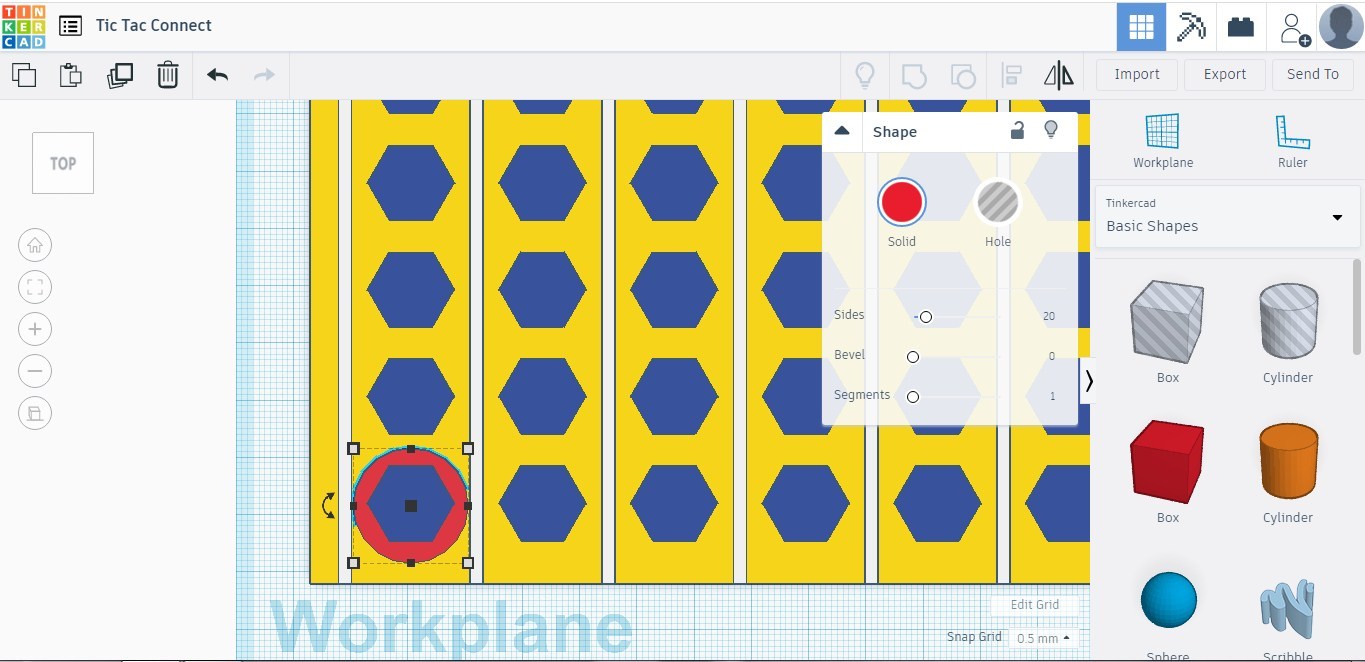1365x662 pixels.
Task: Click the TOP face of the view cube
Action: [x=62, y=162]
